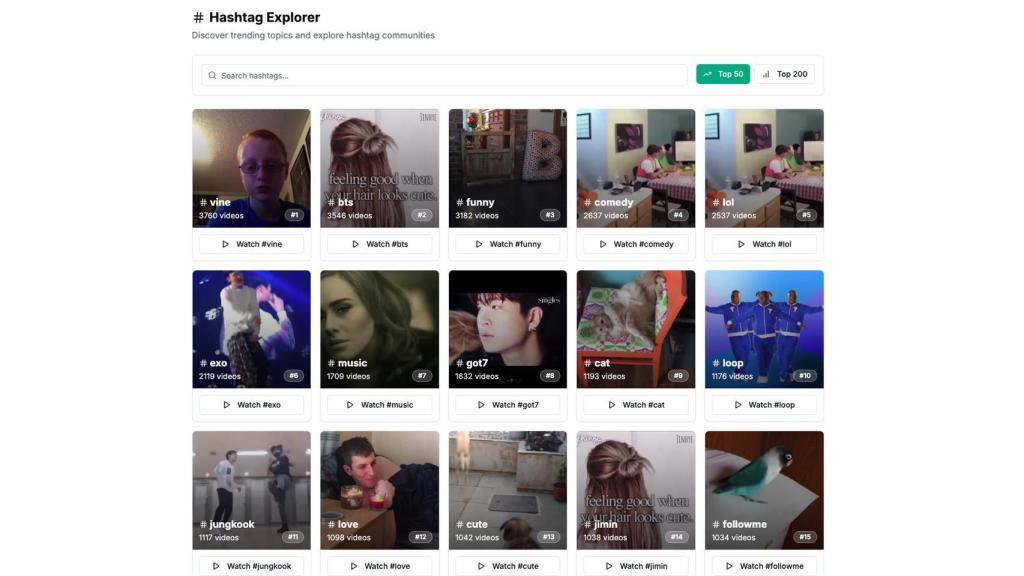
Task: Open the #lol hashtag thumbnail
Action: [x=764, y=168]
